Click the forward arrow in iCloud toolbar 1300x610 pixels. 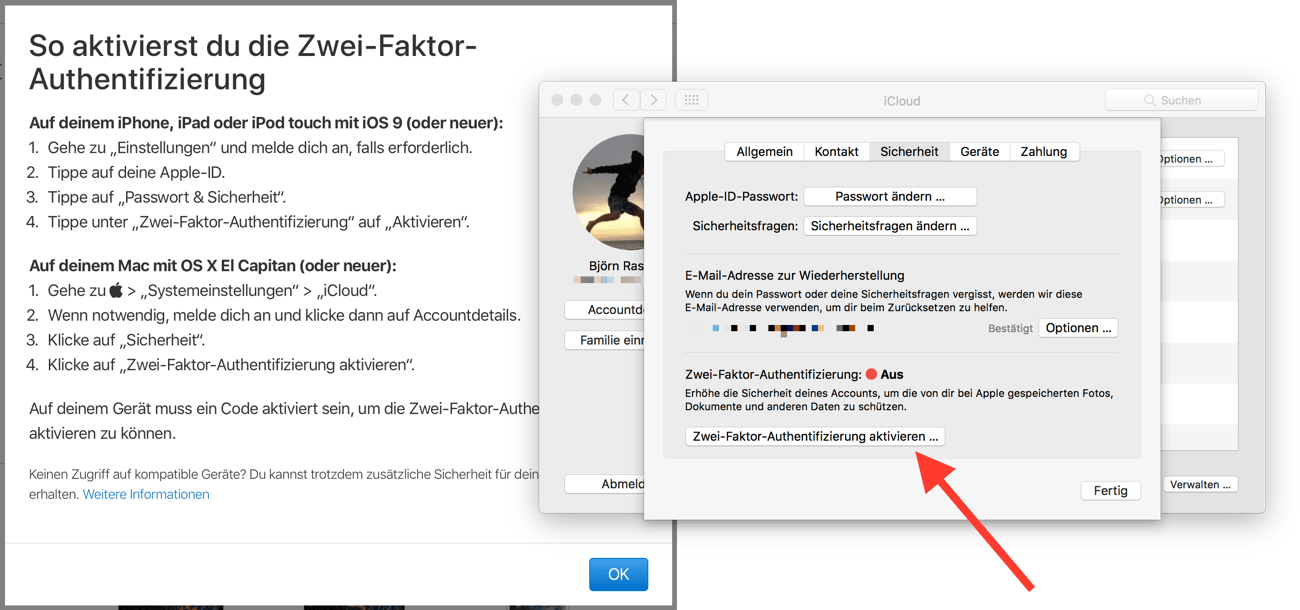653,100
